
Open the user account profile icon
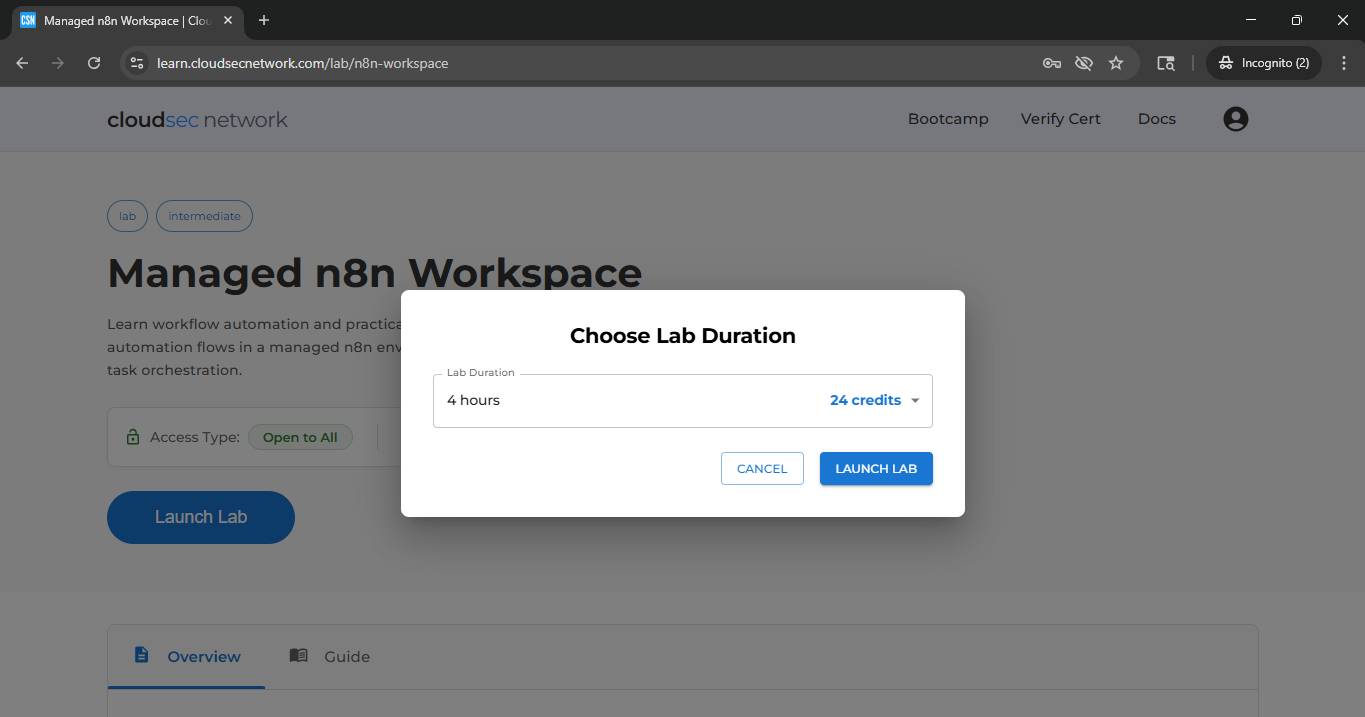(x=1236, y=119)
